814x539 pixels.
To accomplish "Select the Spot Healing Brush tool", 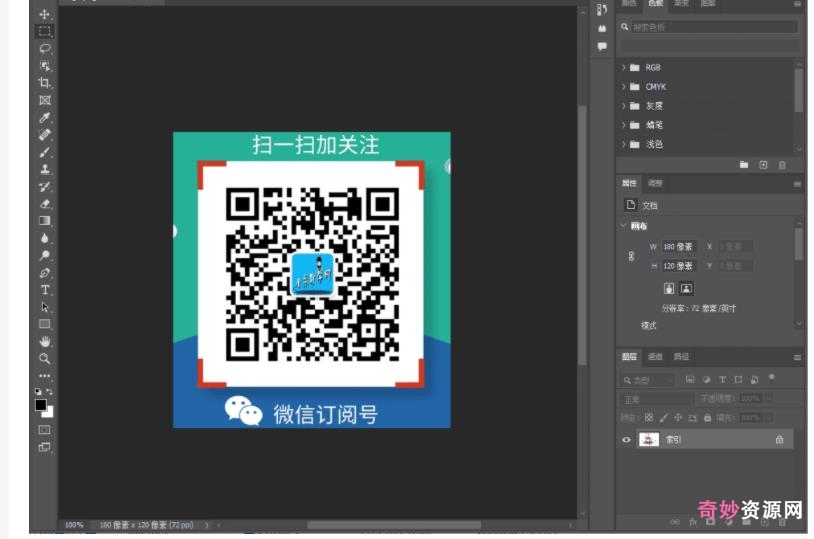I will coord(45,135).
